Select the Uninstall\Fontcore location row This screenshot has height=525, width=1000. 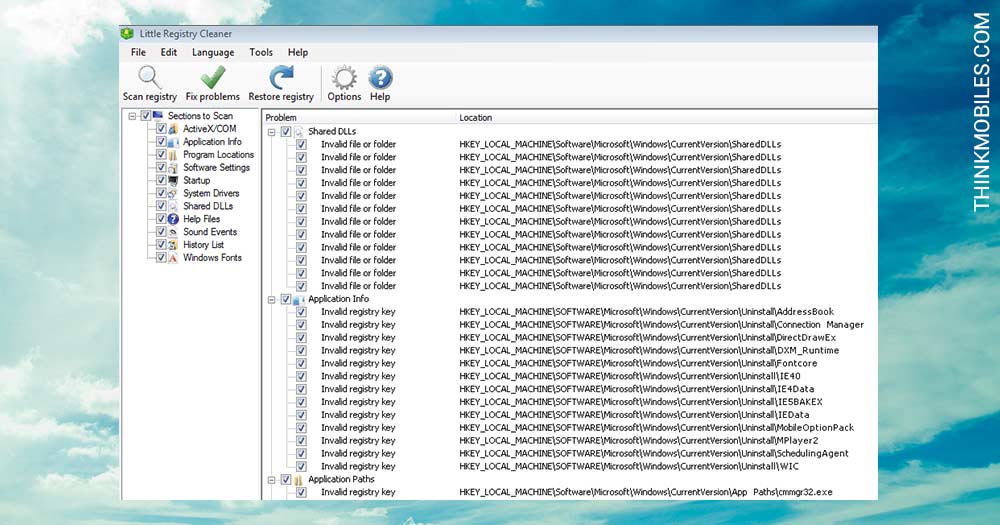pyautogui.click(x=638, y=363)
